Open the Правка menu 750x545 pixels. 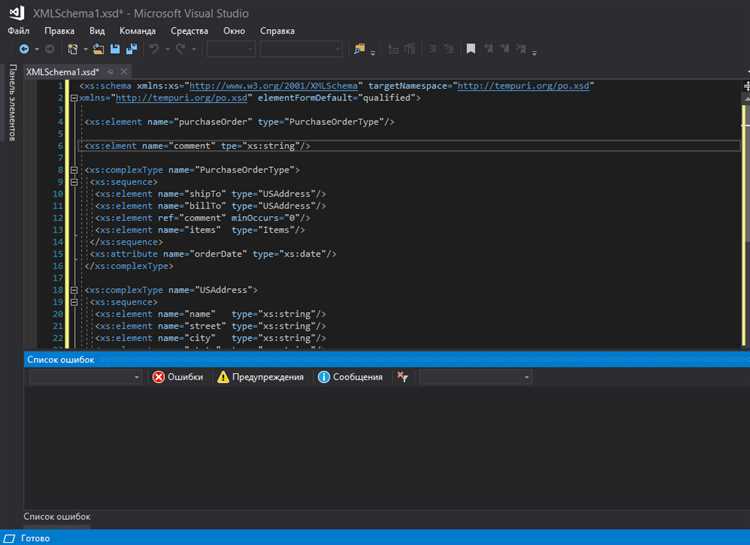(59, 31)
